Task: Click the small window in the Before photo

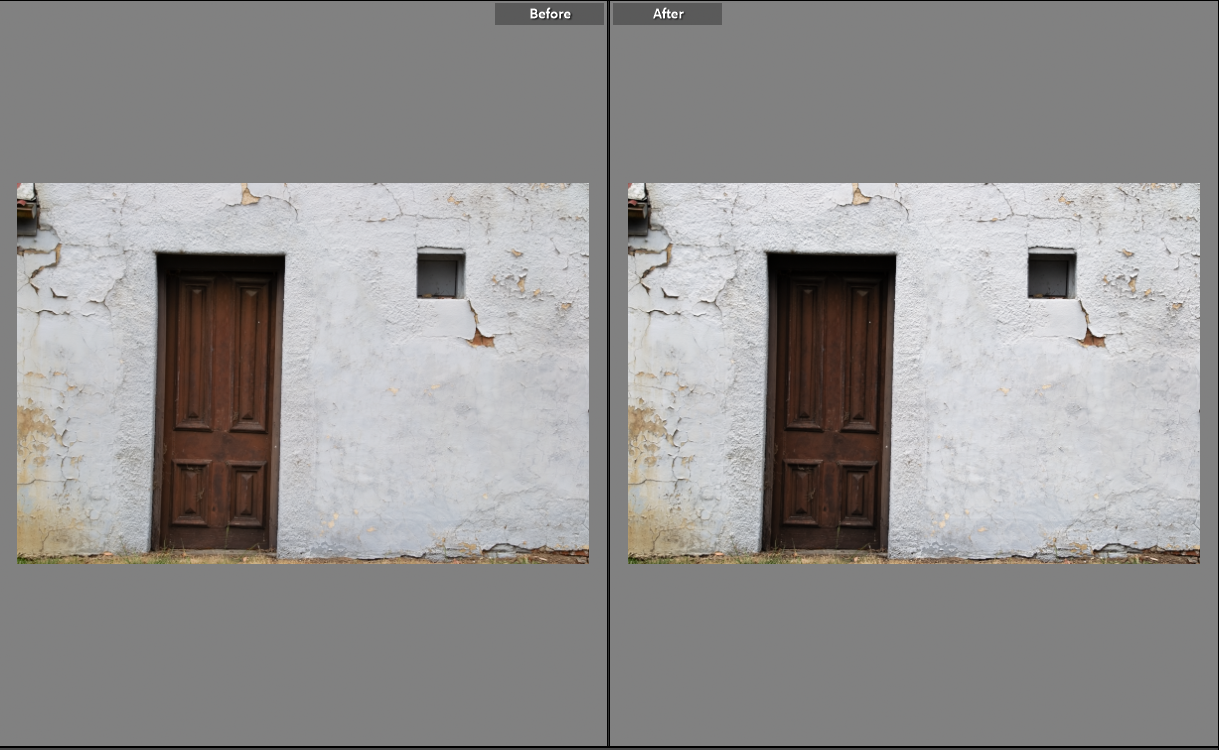Action: tap(439, 272)
